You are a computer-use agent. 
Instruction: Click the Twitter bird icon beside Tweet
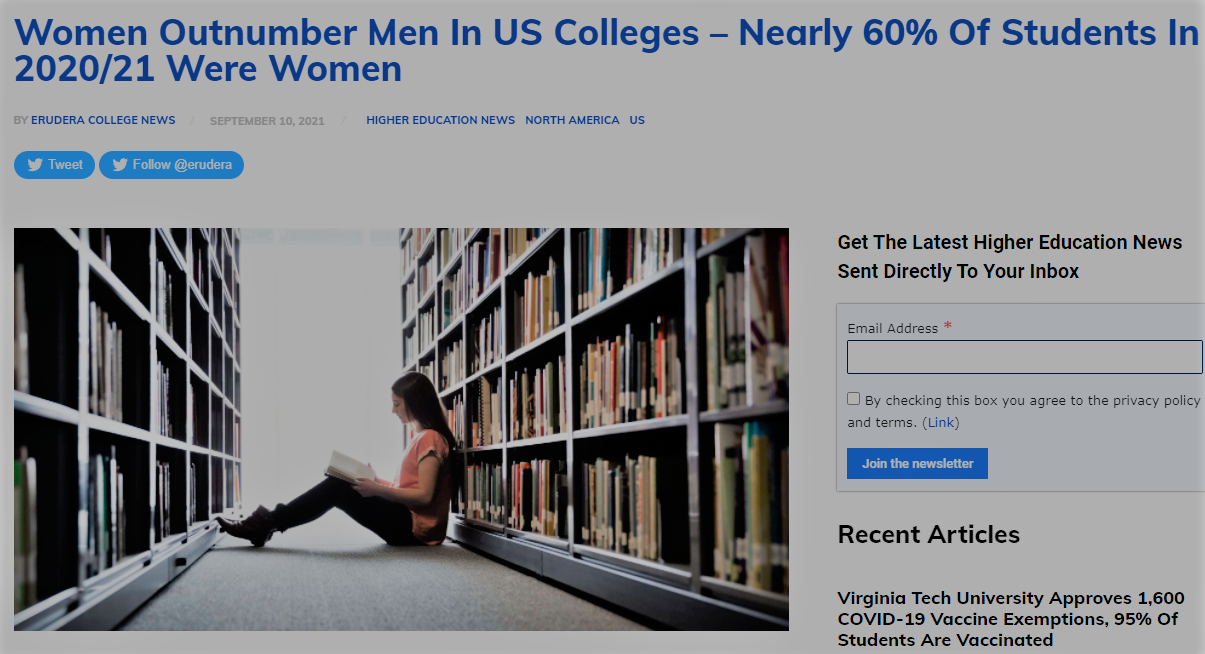click(x=35, y=165)
